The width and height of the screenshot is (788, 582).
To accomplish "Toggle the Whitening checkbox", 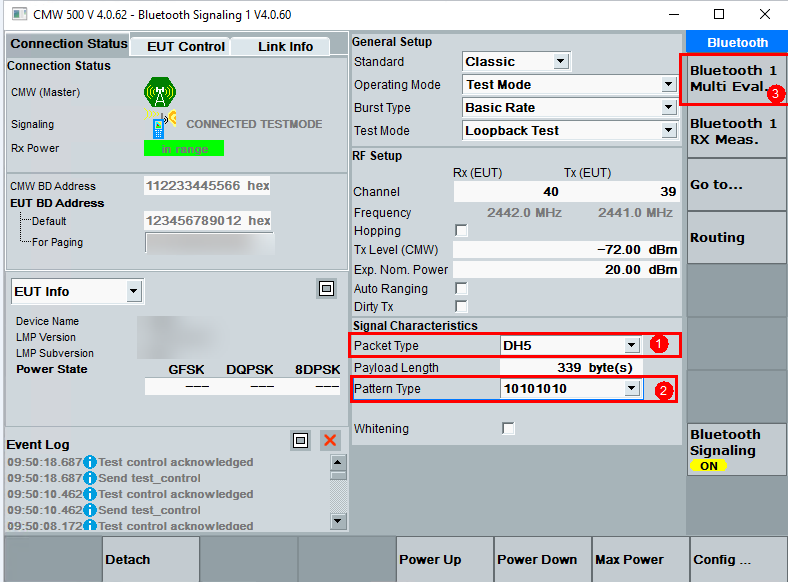I will (x=508, y=429).
